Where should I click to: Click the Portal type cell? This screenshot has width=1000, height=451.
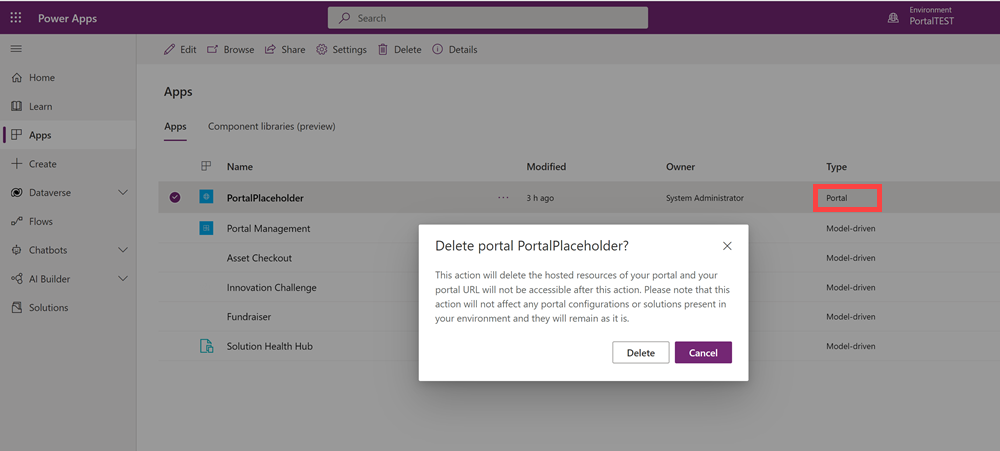coord(837,198)
